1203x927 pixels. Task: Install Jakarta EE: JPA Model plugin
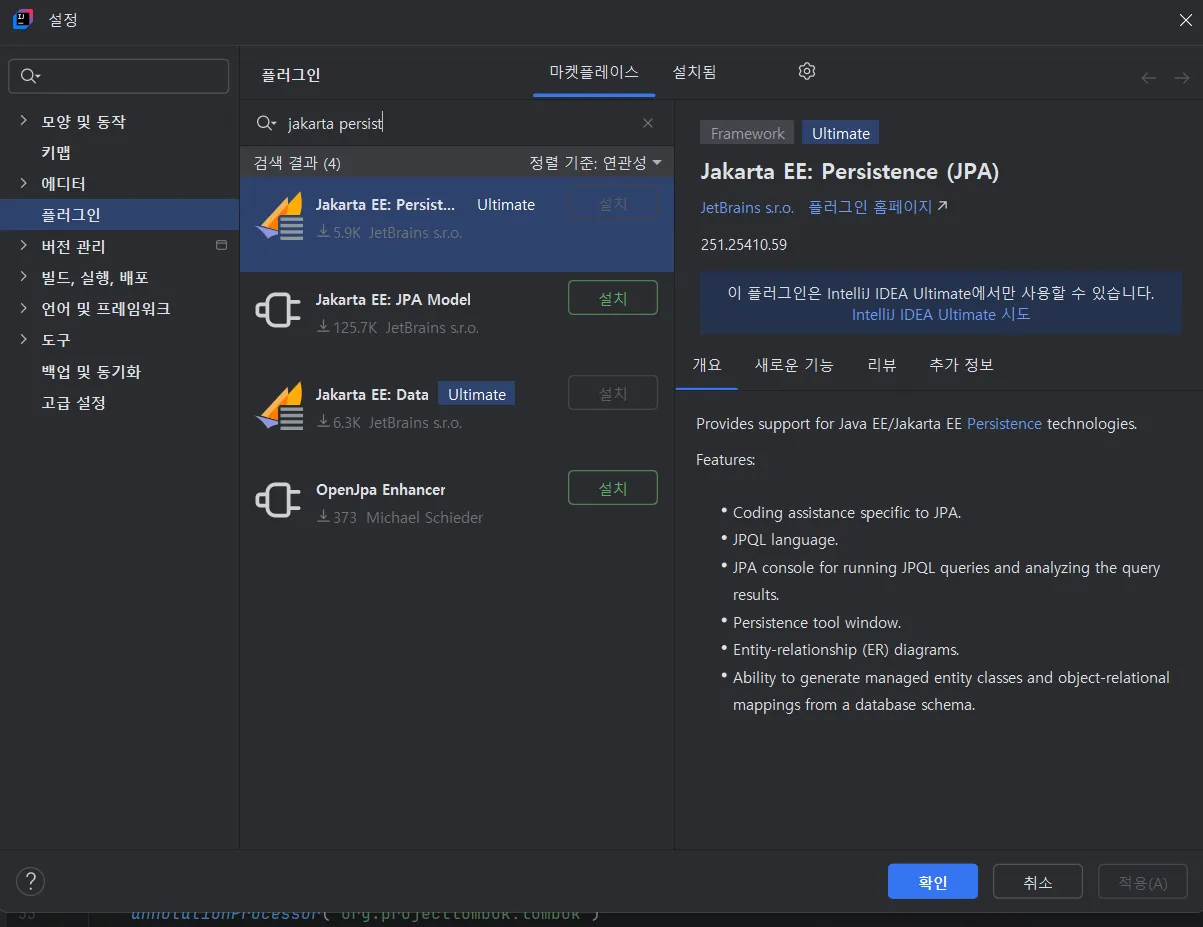613,298
